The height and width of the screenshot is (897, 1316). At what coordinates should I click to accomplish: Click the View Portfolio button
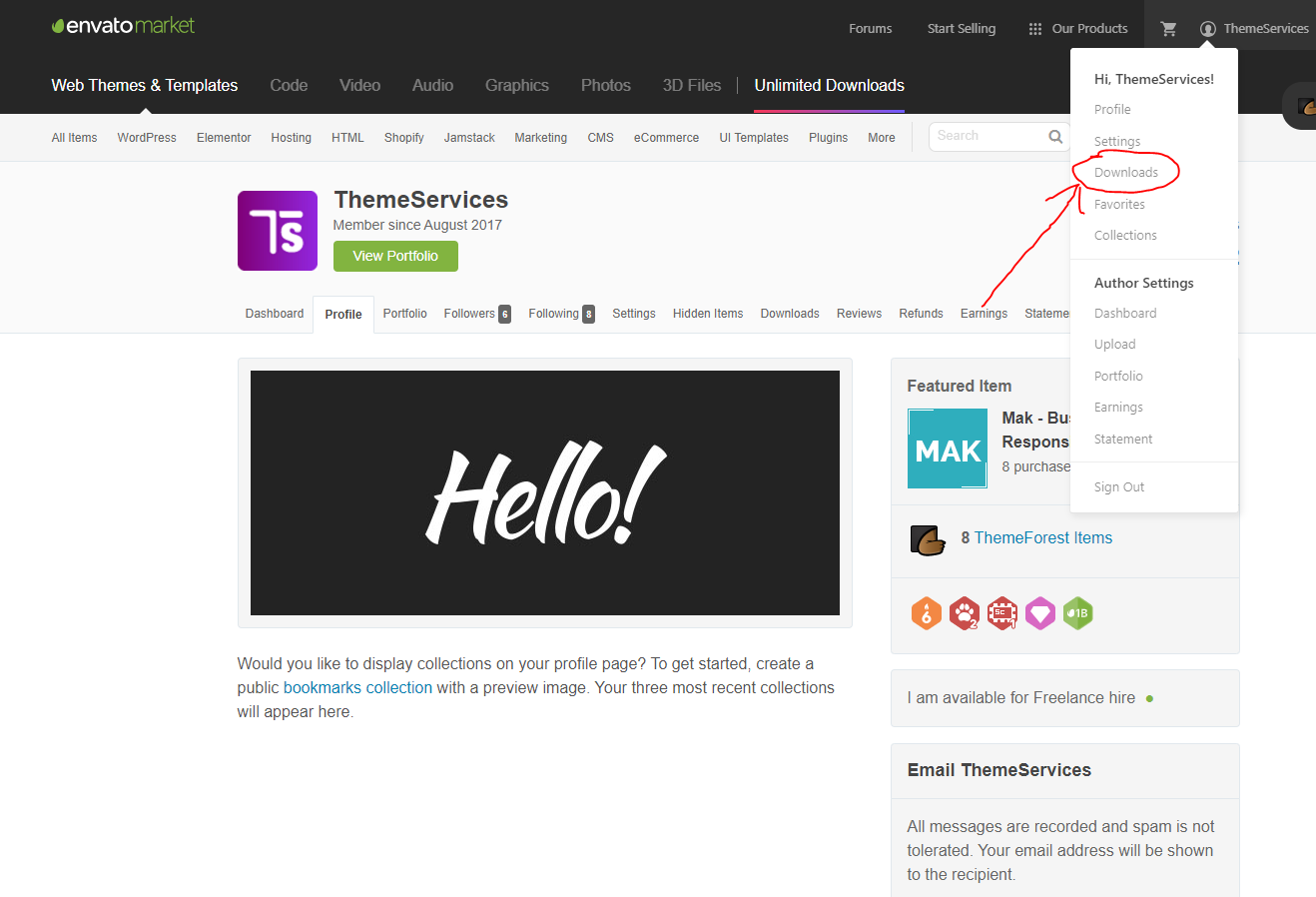395,256
